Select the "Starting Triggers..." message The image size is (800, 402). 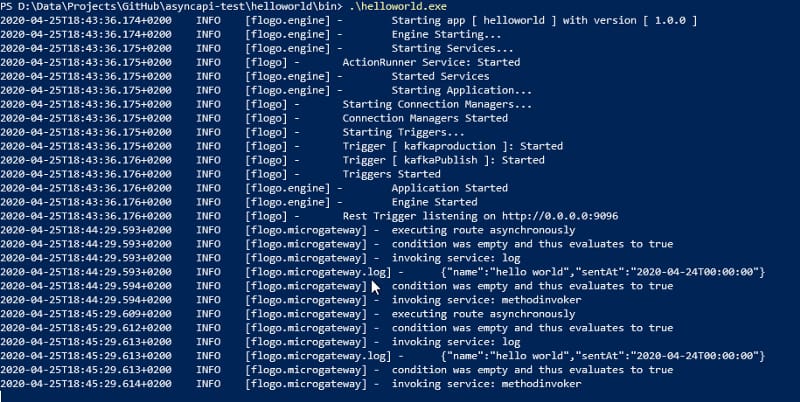point(403,132)
